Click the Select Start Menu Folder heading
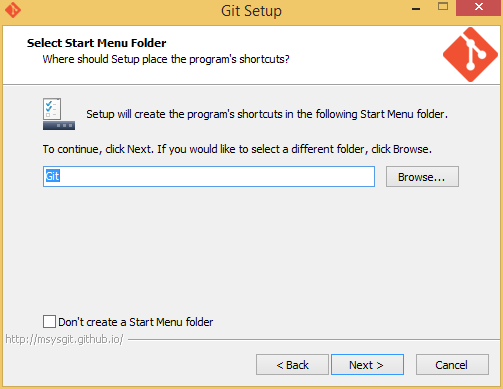The height and width of the screenshot is (389, 503). (x=97, y=43)
